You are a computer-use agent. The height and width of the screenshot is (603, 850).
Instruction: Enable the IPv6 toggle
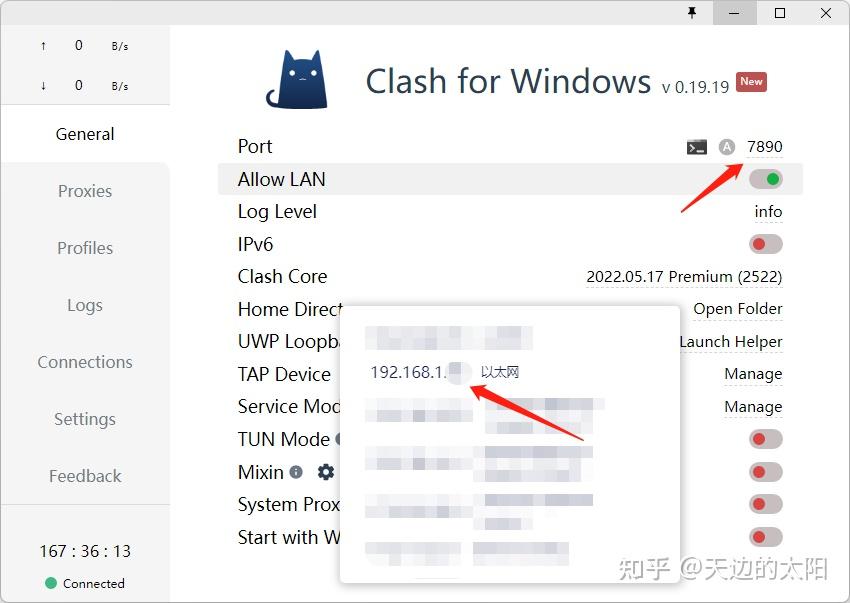pyautogui.click(x=765, y=244)
